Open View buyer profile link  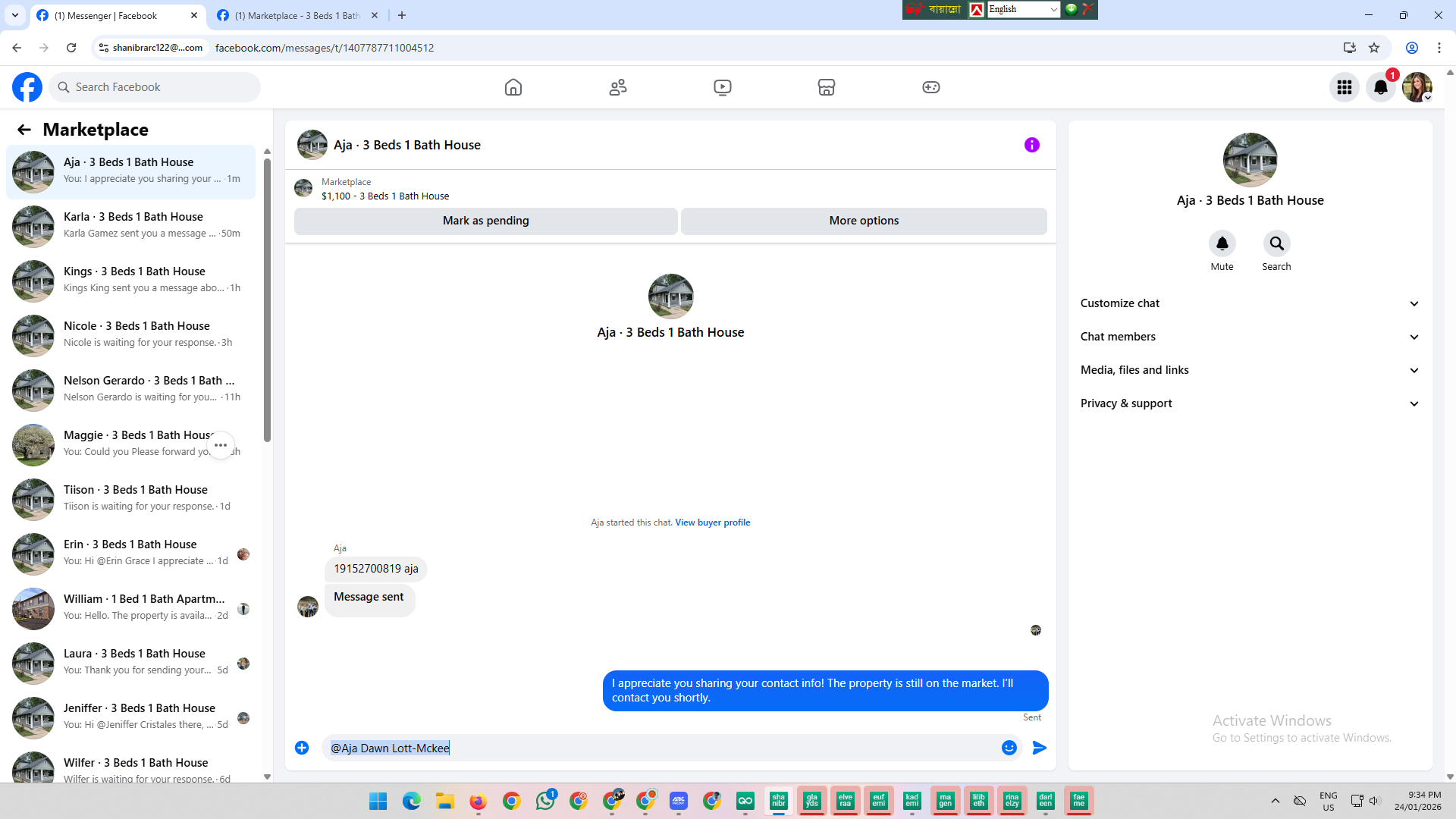pyautogui.click(x=712, y=522)
